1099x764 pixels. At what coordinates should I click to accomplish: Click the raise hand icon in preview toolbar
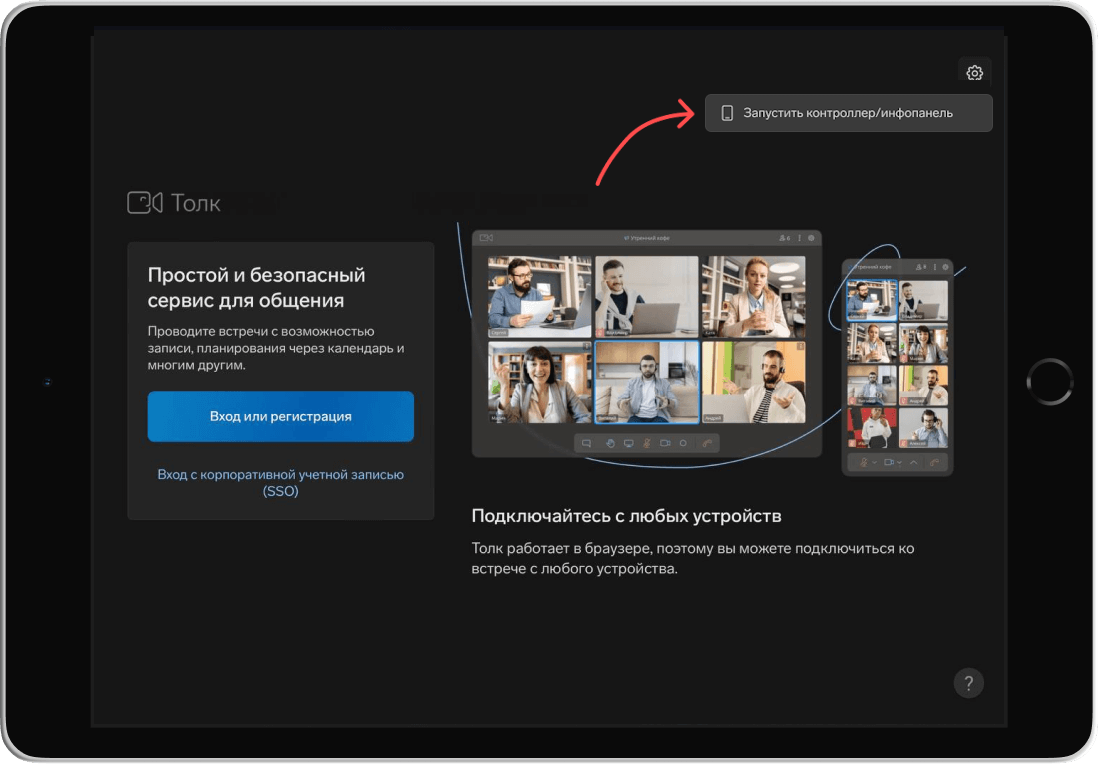click(608, 443)
